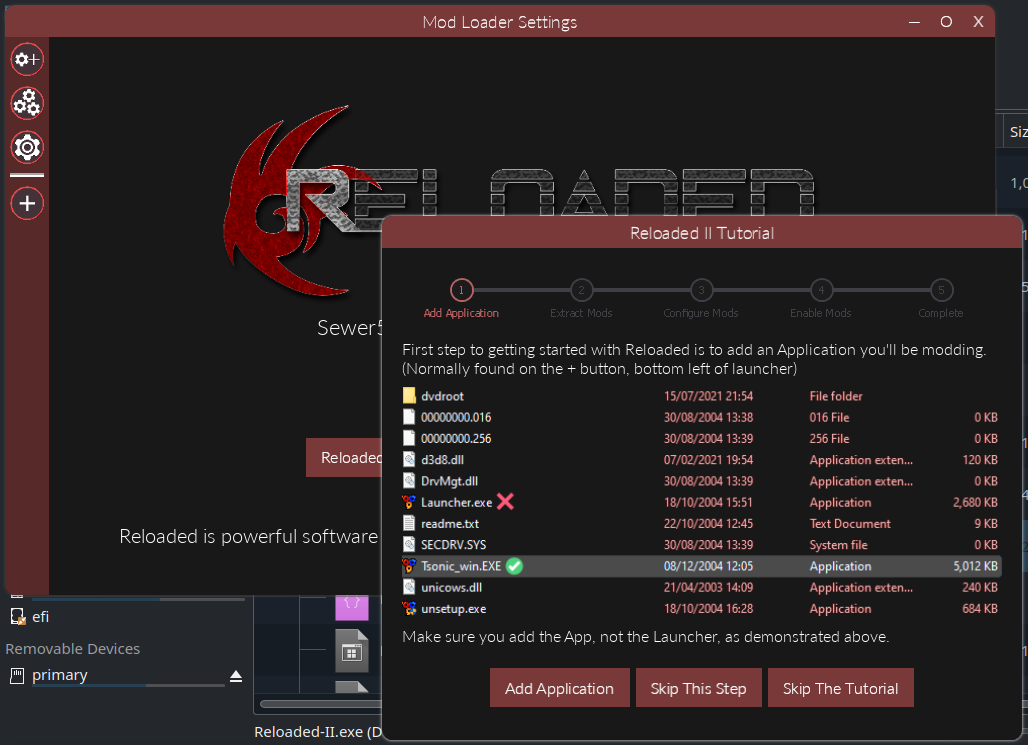Click the readme.txt document icon

click(x=409, y=523)
